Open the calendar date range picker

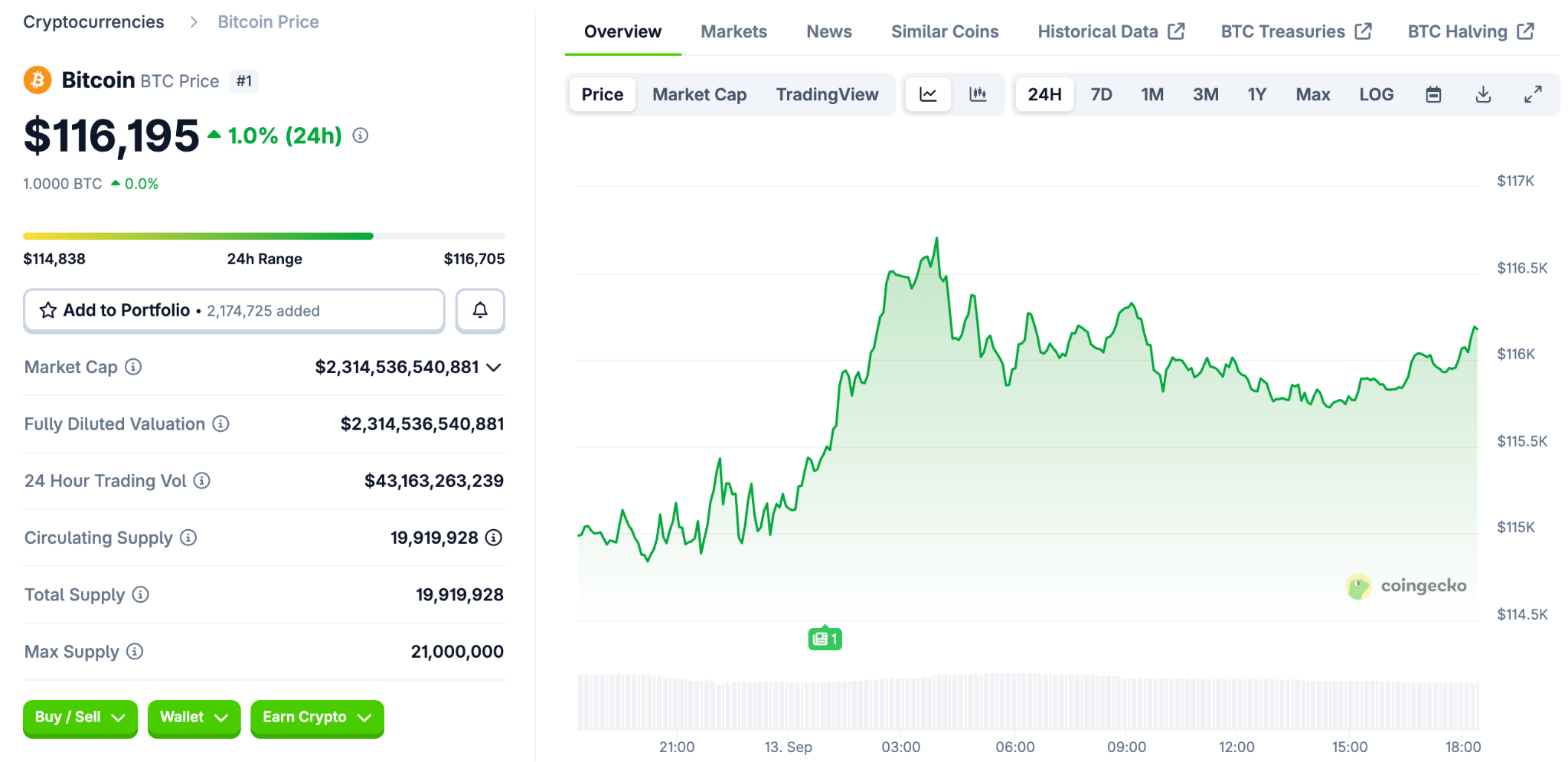coord(1433,94)
